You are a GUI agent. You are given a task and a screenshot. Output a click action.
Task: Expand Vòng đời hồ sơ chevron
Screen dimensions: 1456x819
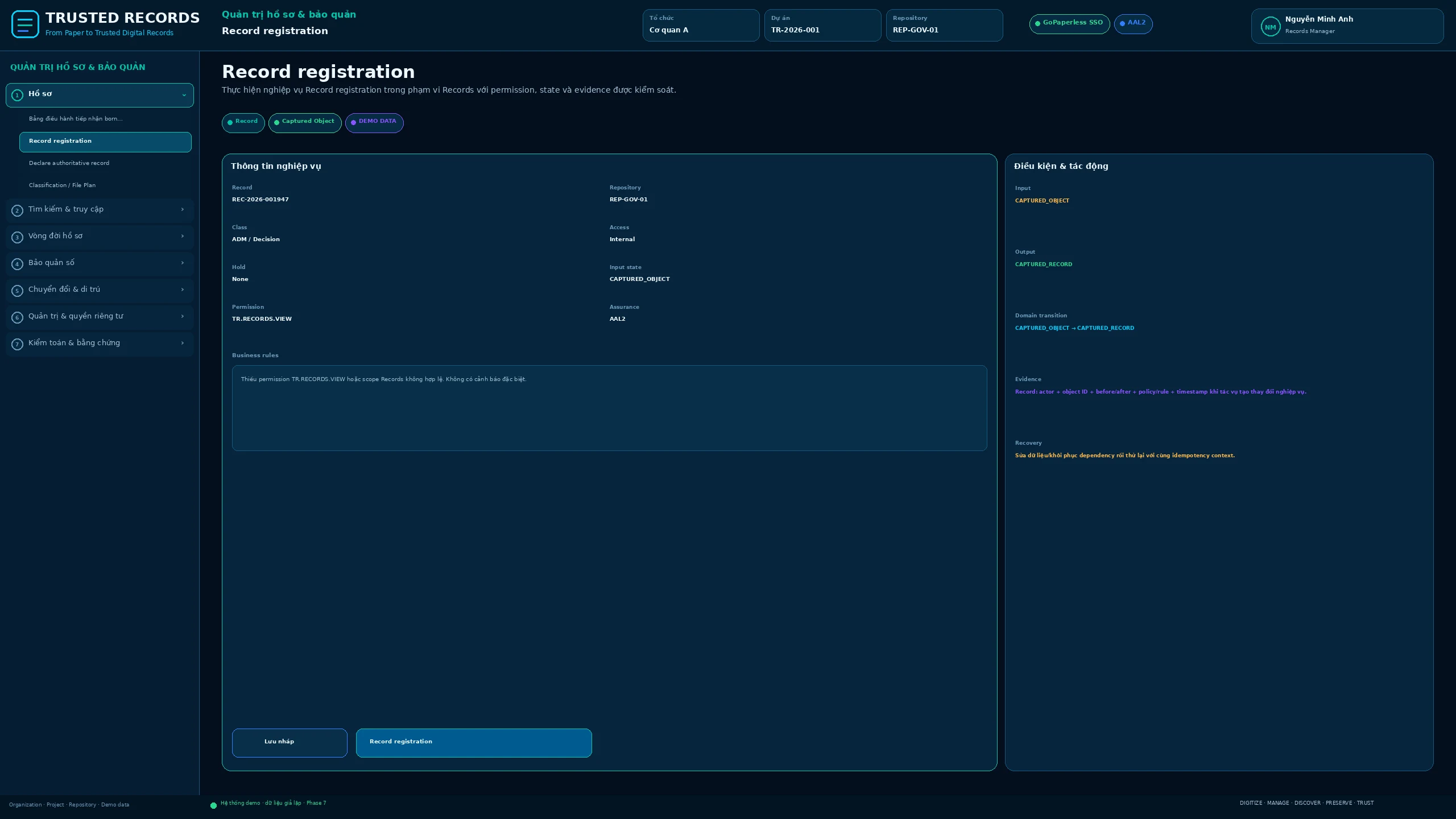[182, 236]
